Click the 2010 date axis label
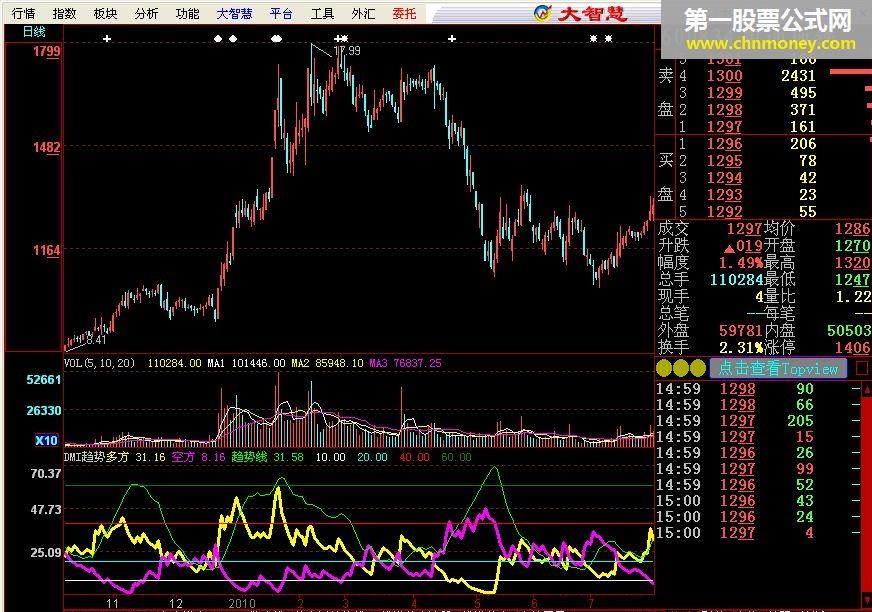Image resolution: width=872 pixels, height=612 pixels. click(242, 604)
